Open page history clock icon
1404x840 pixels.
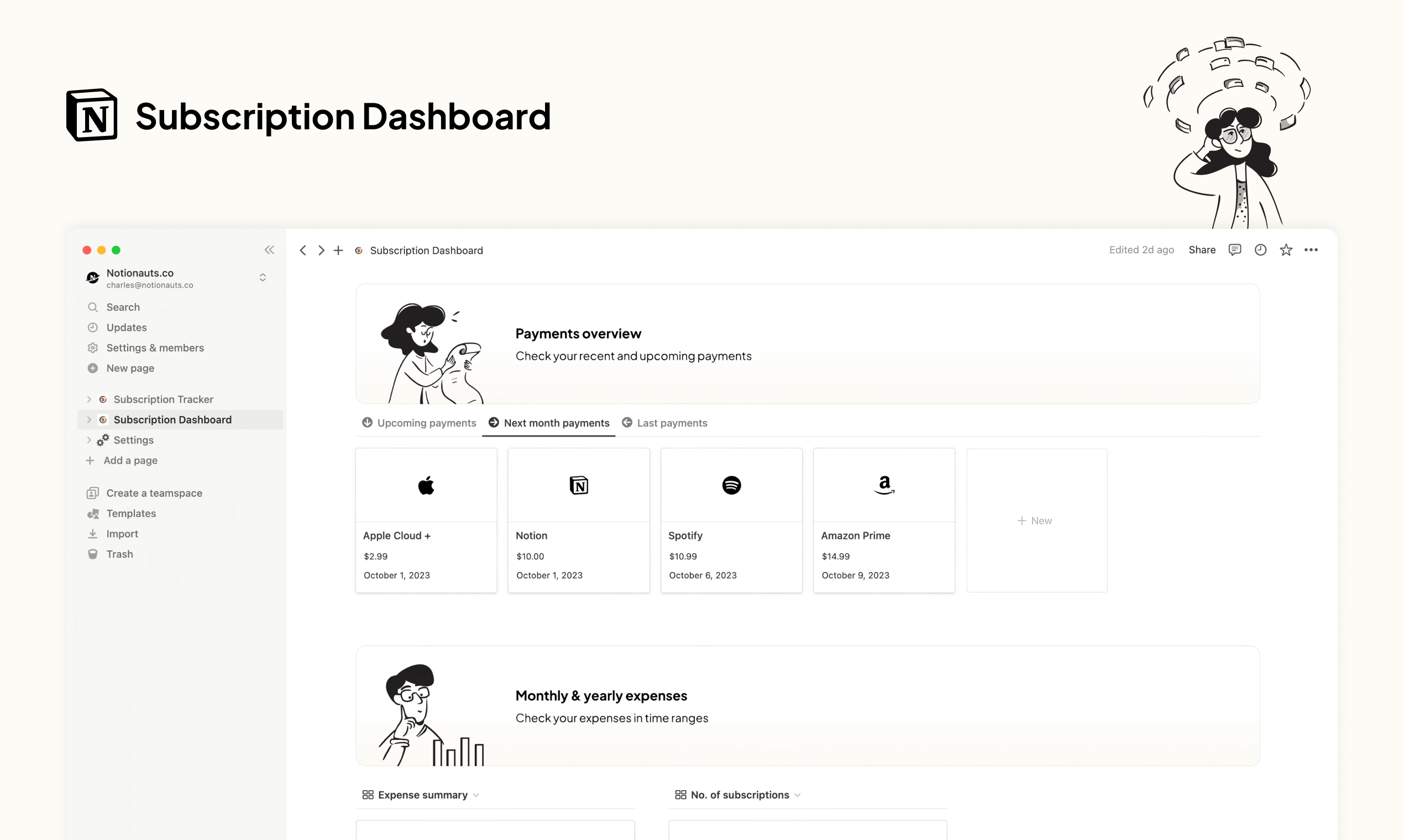coord(1260,250)
